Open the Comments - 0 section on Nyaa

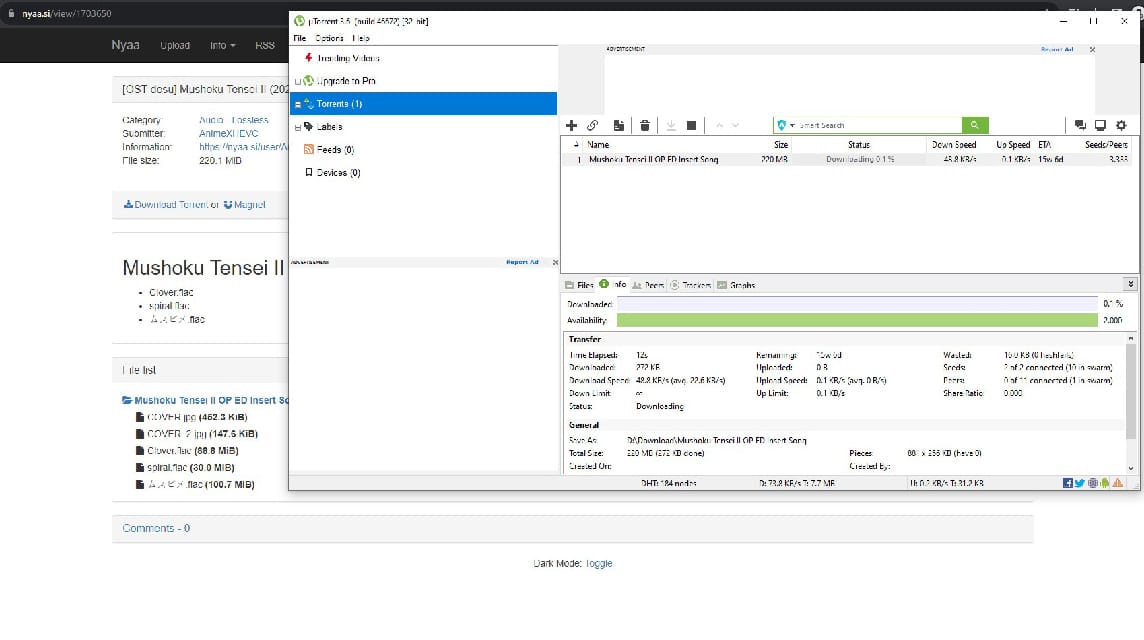point(156,528)
